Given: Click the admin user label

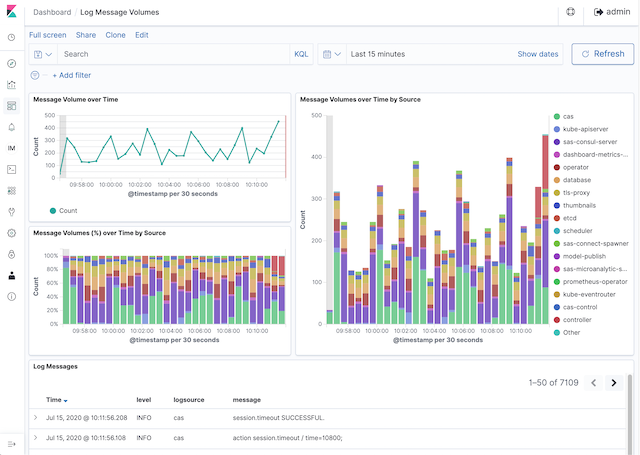Looking at the screenshot, I should coord(618,12).
